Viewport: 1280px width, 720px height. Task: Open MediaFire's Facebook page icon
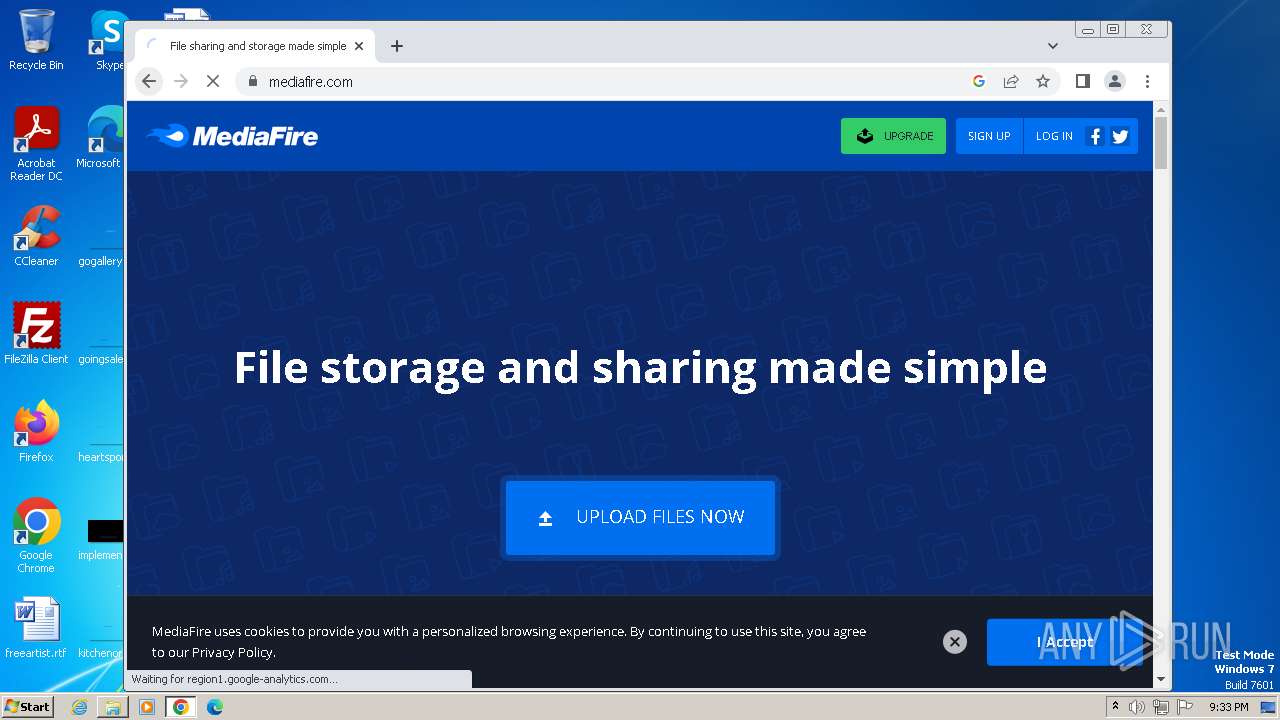tap(1095, 137)
